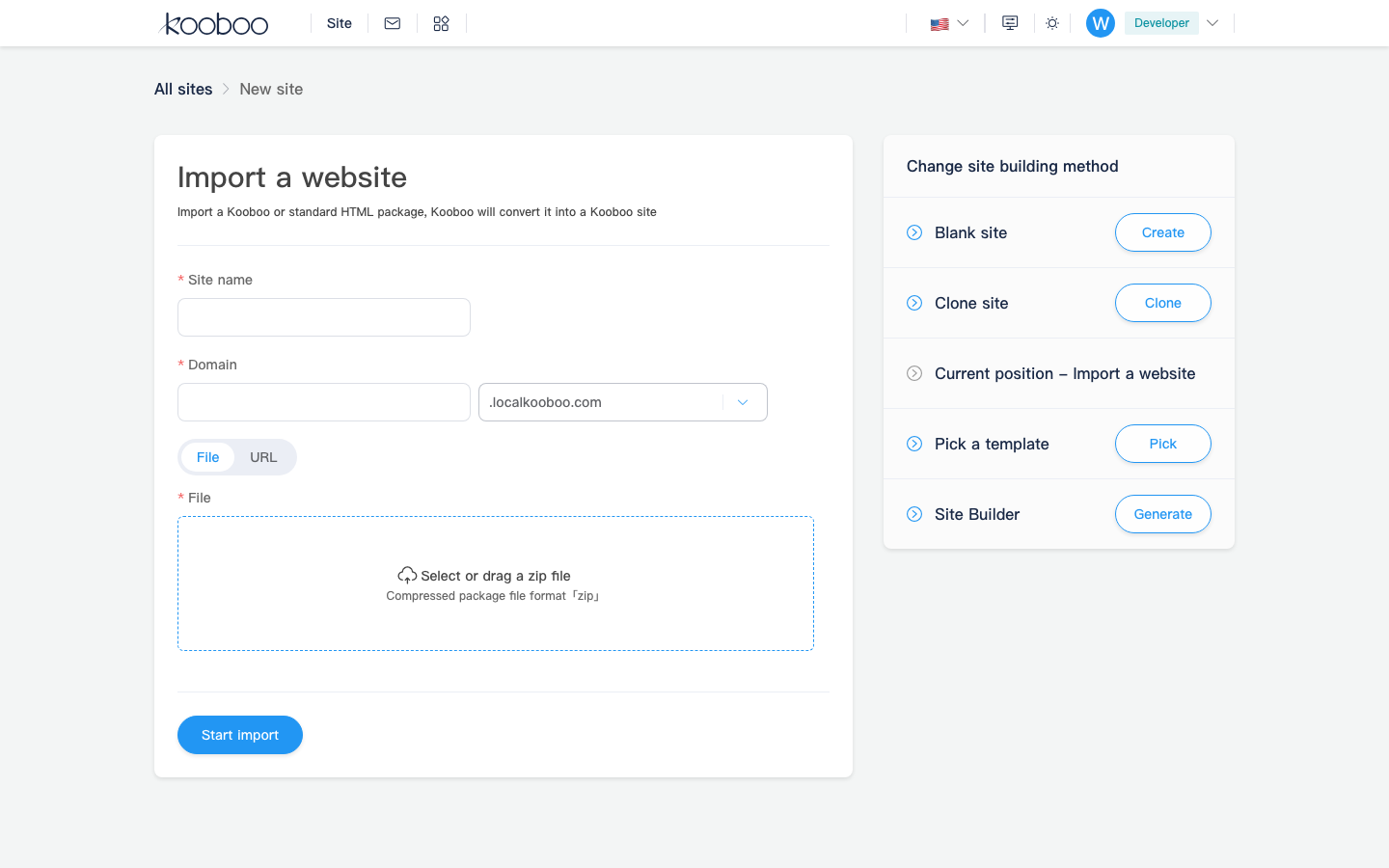1389x868 pixels.
Task: Click the Kooboo logo
Action: pyautogui.click(x=213, y=23)
